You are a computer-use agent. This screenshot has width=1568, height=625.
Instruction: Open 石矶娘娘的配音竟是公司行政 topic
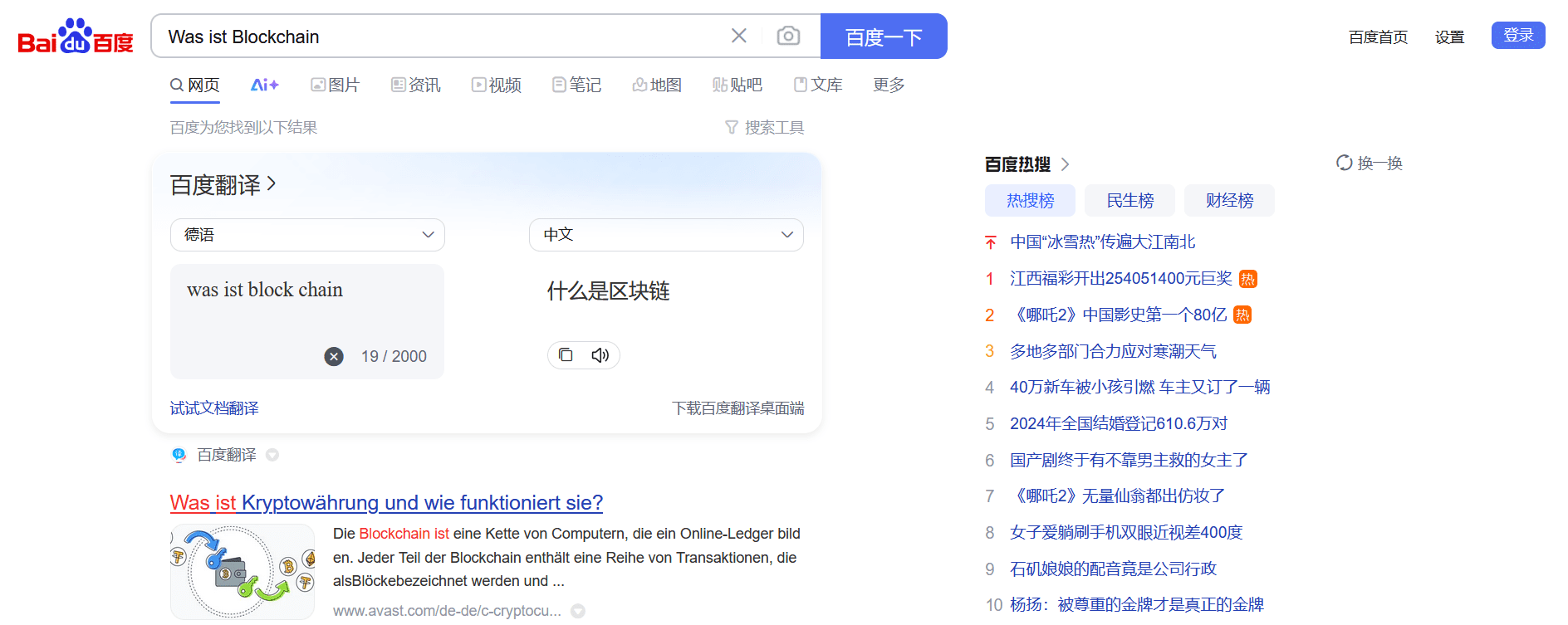pyautogui.click(x=1113, y=569)
